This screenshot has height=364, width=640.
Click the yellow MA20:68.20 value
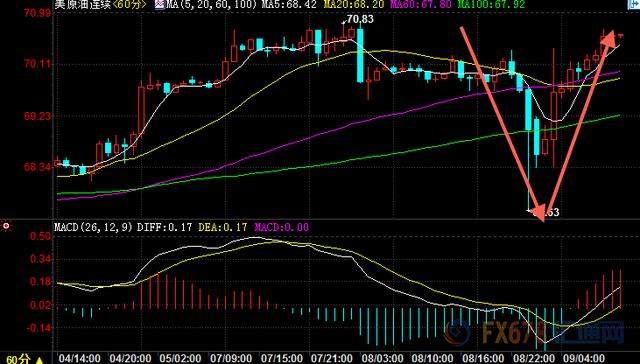353,5
